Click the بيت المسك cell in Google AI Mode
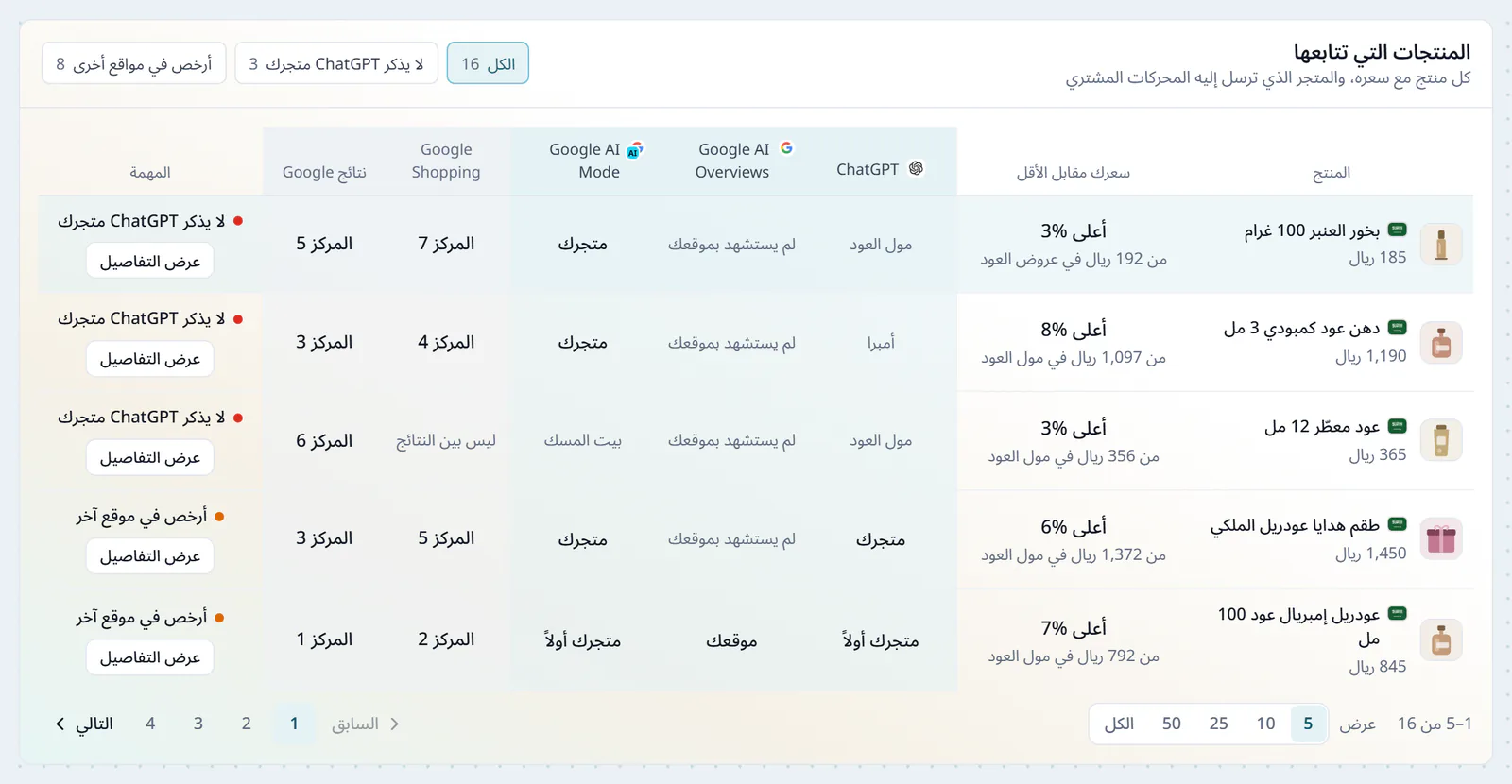Viewport: 1512px width, 784px height. coord(582,441)
